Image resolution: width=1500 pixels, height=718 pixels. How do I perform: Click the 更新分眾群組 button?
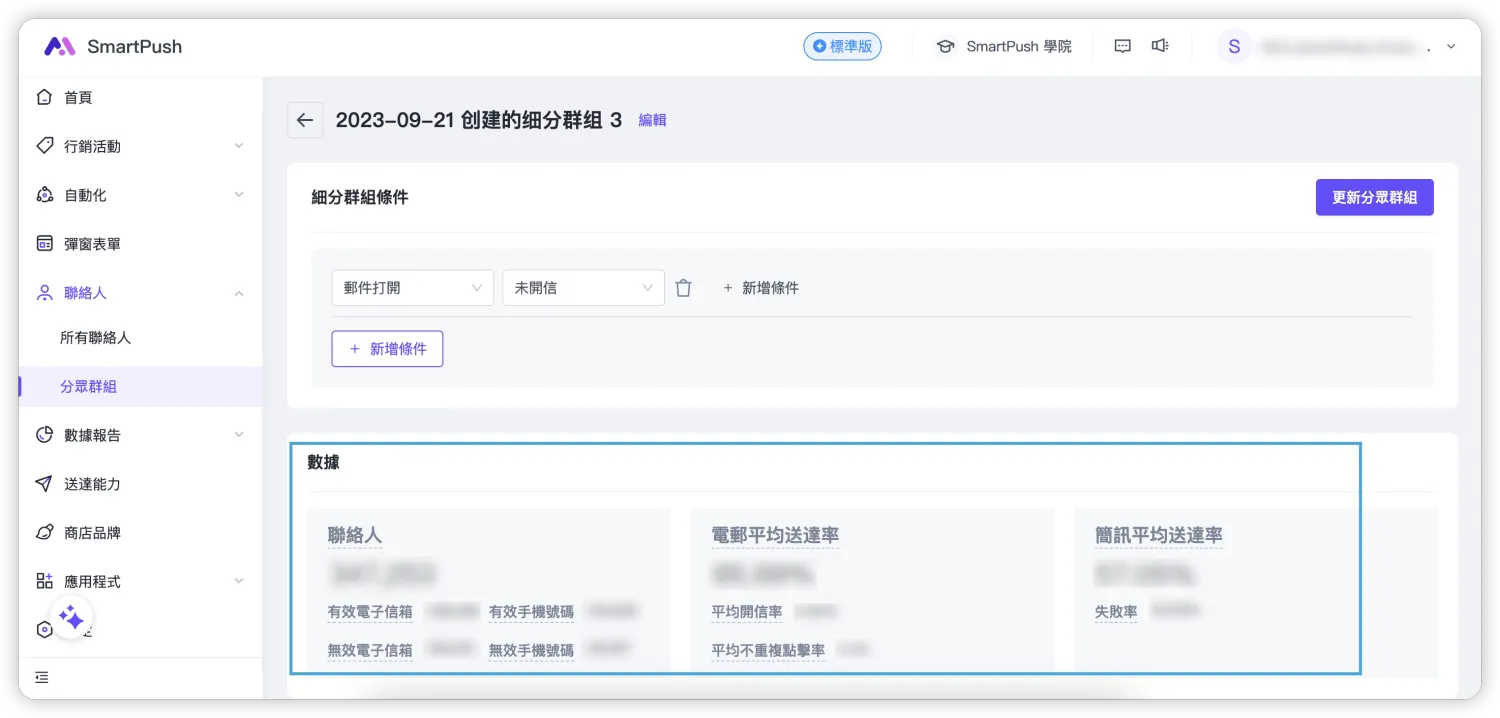pos(1374,197)
